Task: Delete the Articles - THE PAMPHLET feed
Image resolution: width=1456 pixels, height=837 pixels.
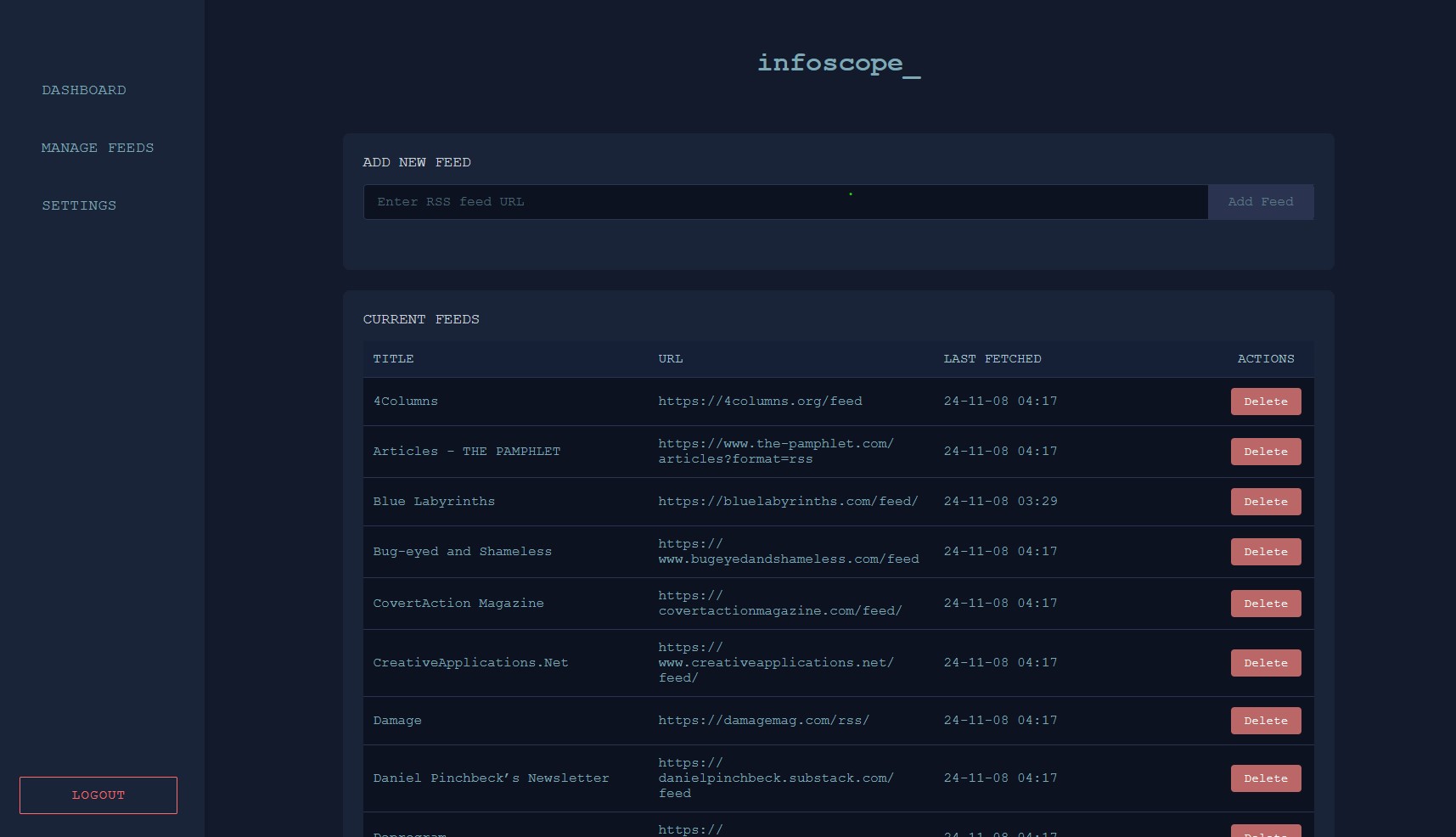Action: click(x=1265, y=452)
